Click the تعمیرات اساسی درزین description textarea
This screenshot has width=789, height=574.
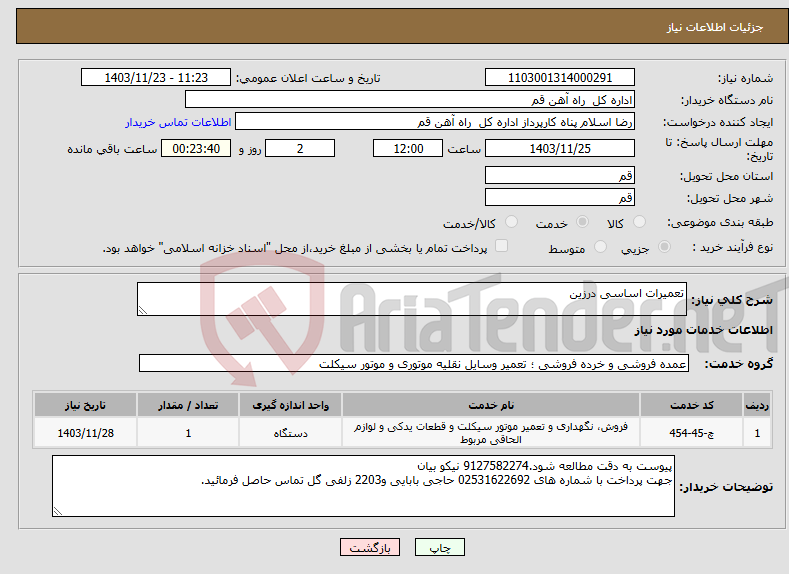pyautogui.click(x=412, y=299)
